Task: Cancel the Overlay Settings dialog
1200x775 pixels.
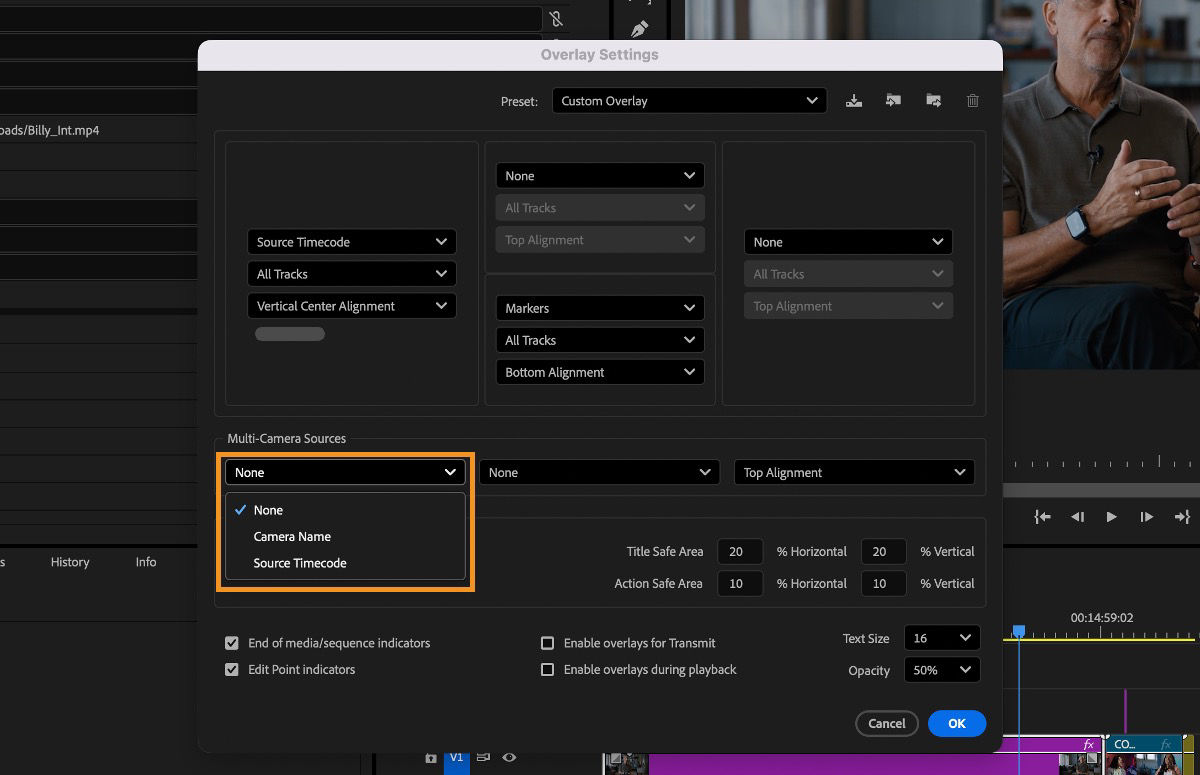Action: point(886,723)
